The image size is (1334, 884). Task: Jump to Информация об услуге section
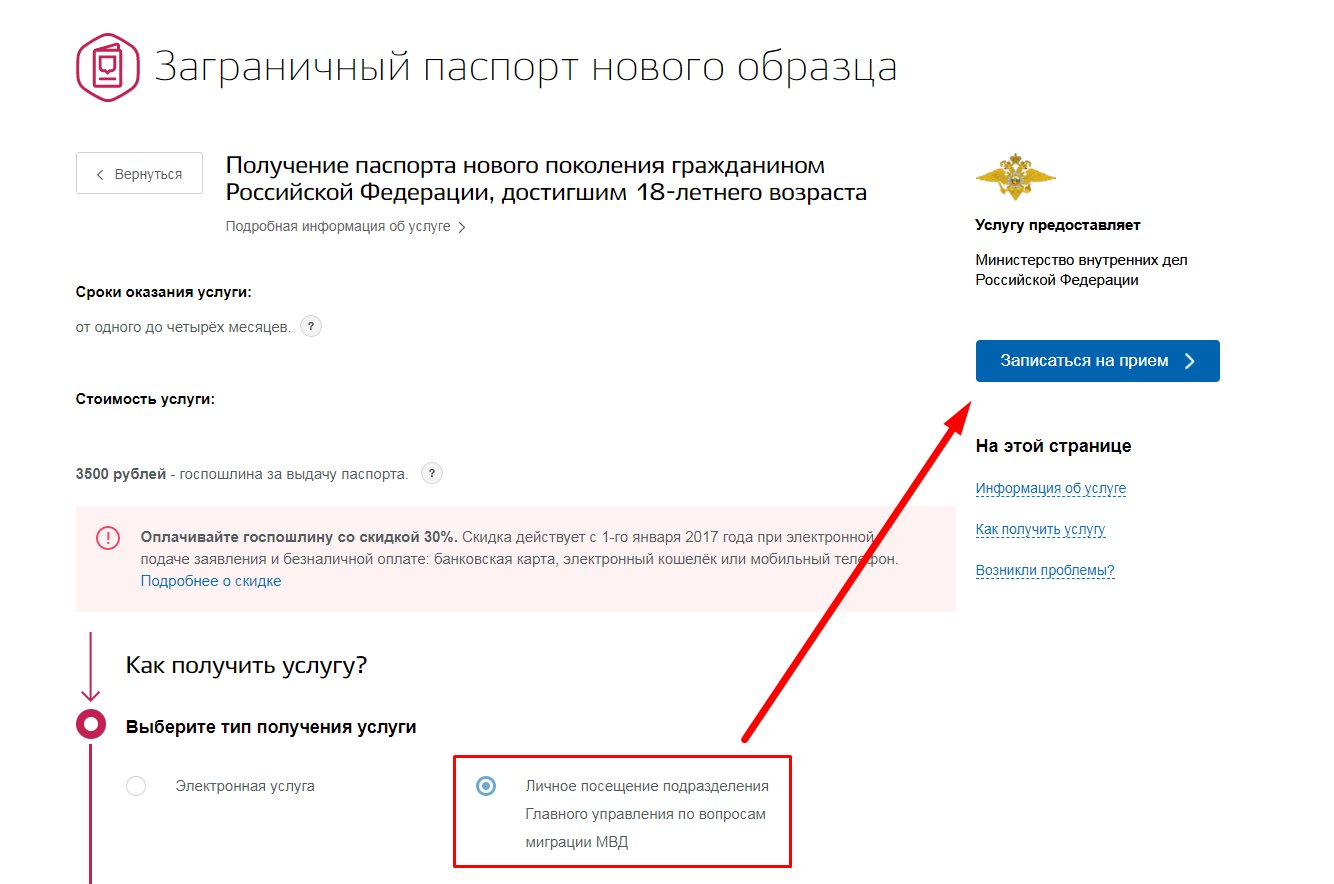pyautogui.click(x=1051, y=489)
